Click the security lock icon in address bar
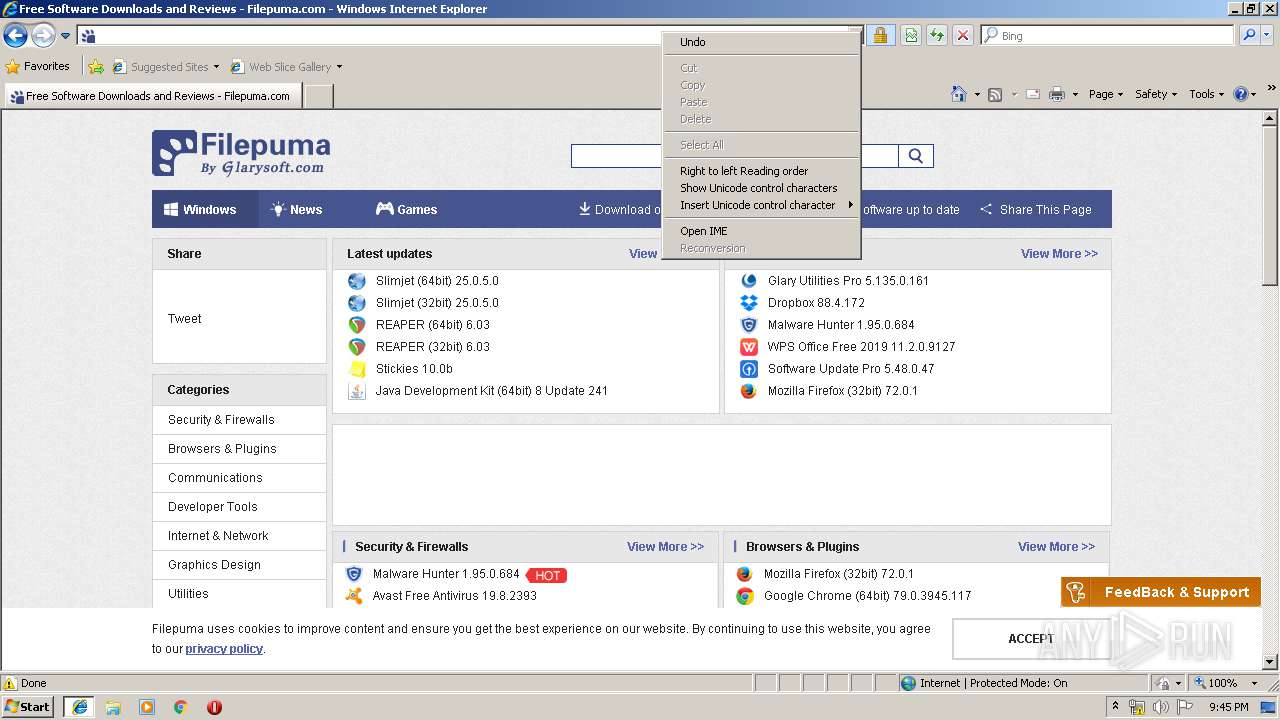1280x720 pixels. point(880,36)
